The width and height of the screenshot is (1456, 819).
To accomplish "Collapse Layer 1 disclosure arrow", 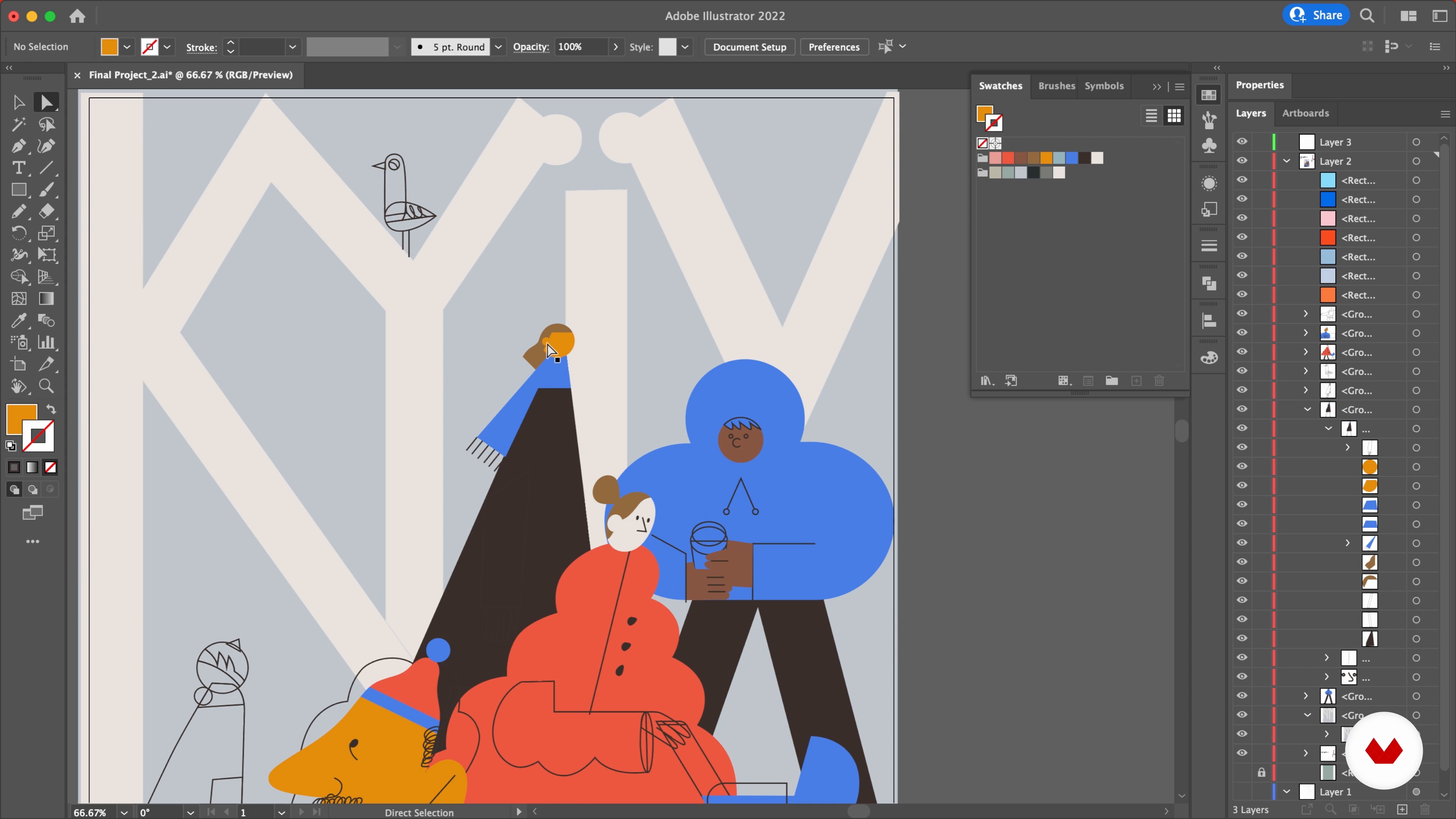I will coord(1287,791).
